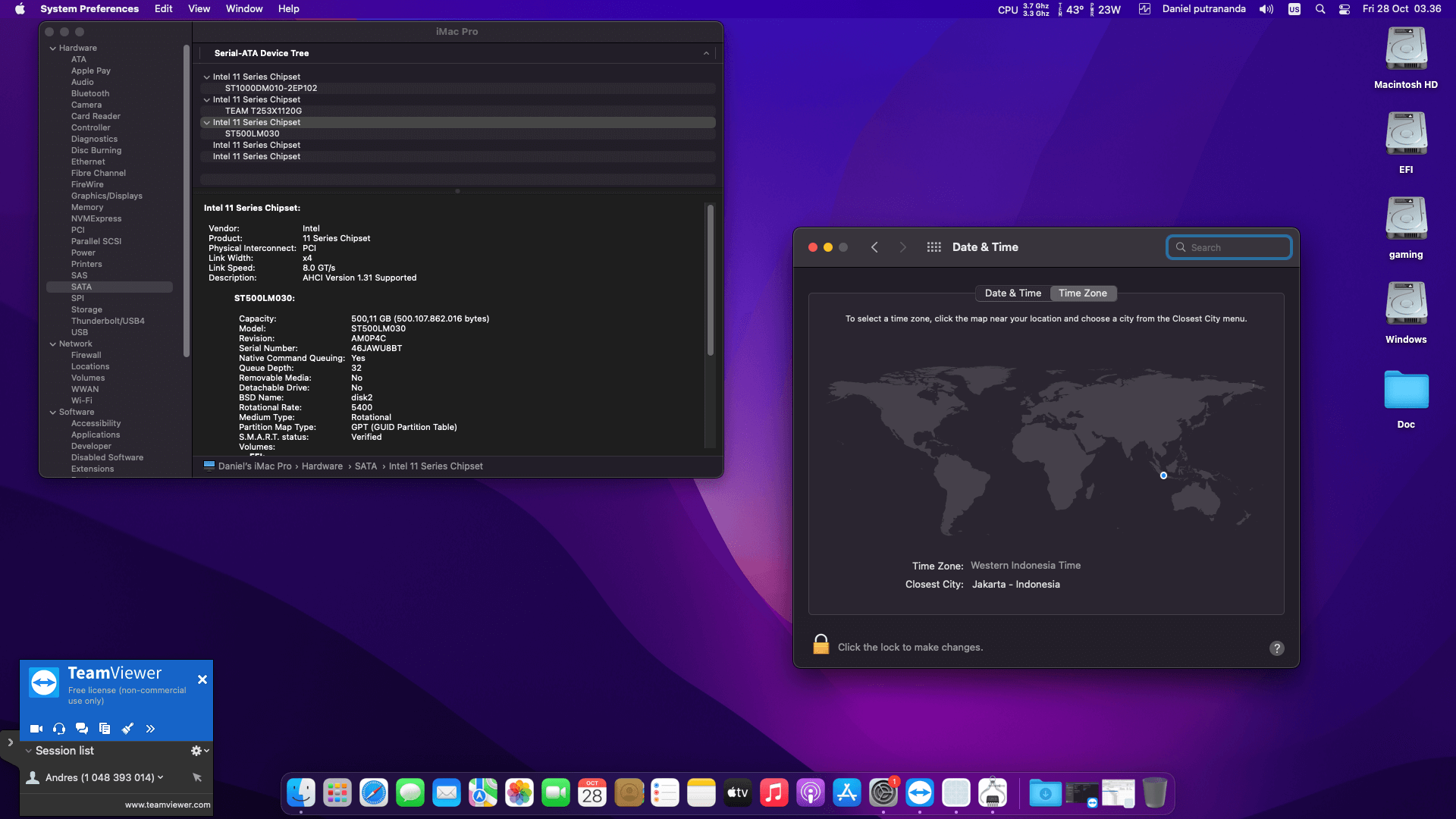
Task: Collapse Serial-ATA Device Tree header chevron
Action: click(x=706, y=53)
